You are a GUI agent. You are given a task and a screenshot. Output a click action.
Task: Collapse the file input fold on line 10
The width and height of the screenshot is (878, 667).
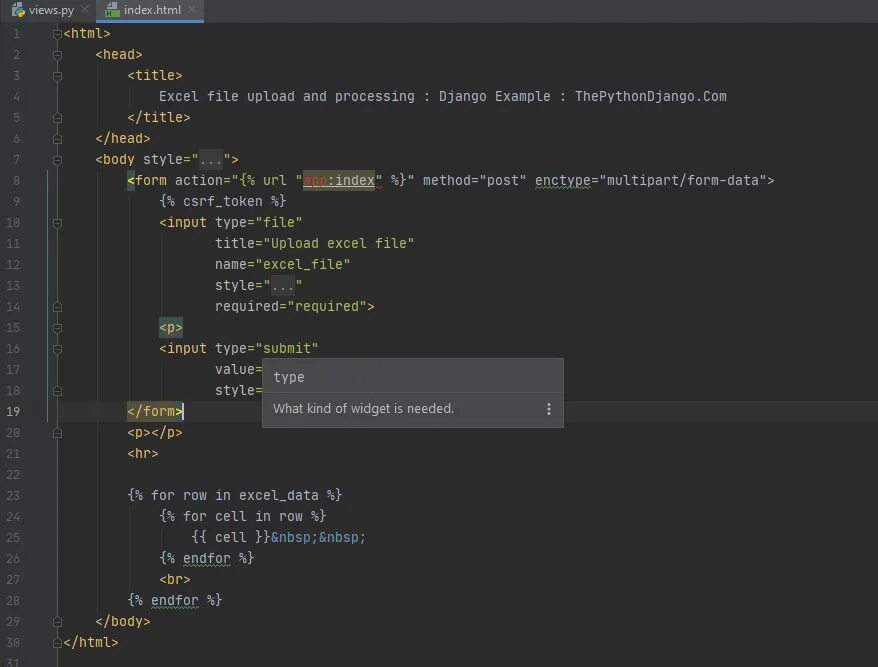coord(57,223)
